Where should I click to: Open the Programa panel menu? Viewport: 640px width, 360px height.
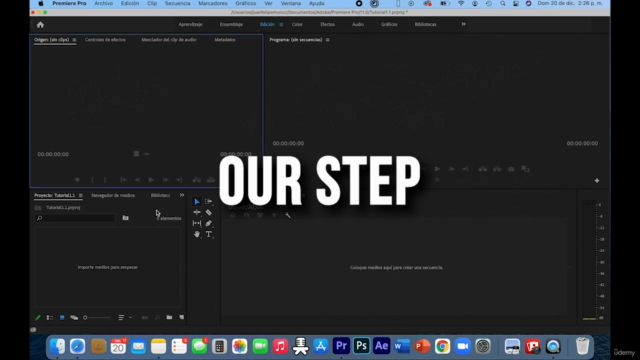[327, 40]
